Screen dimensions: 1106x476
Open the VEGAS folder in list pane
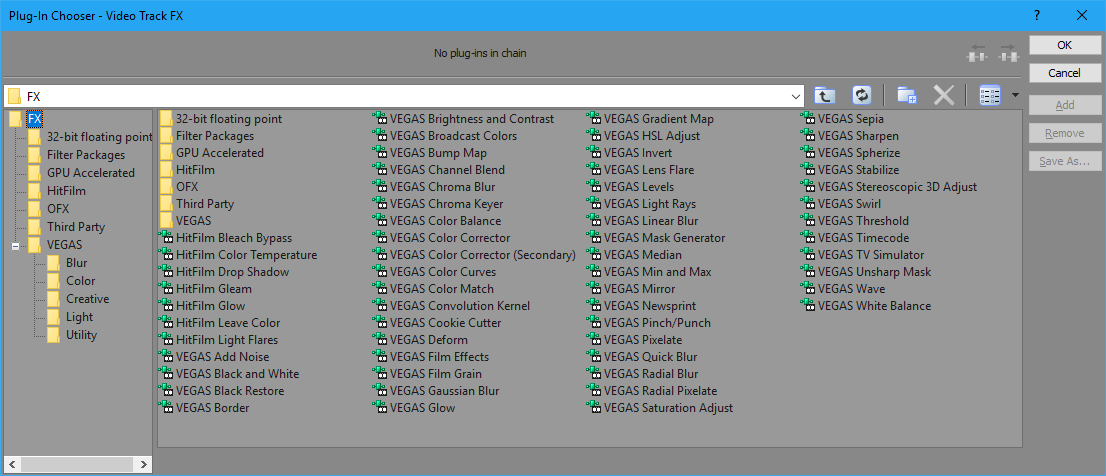[186, 221]
